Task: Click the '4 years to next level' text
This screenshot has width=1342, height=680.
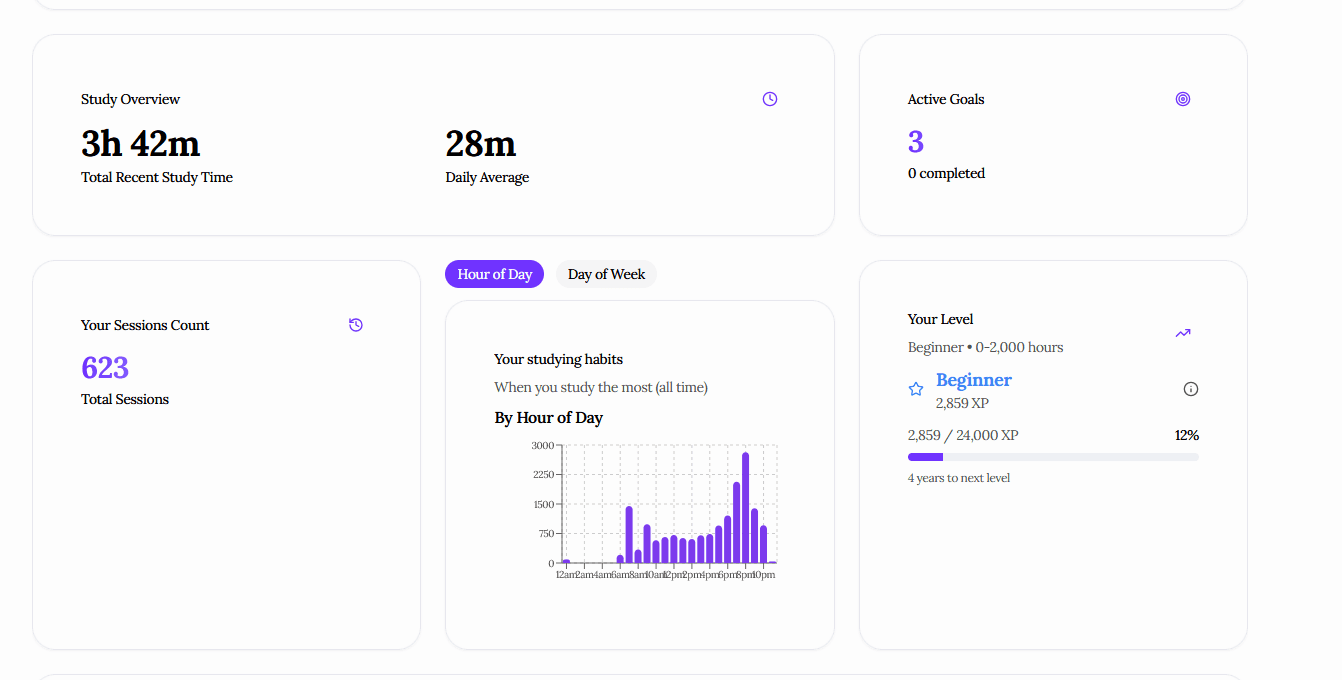Action: (958, 478)
